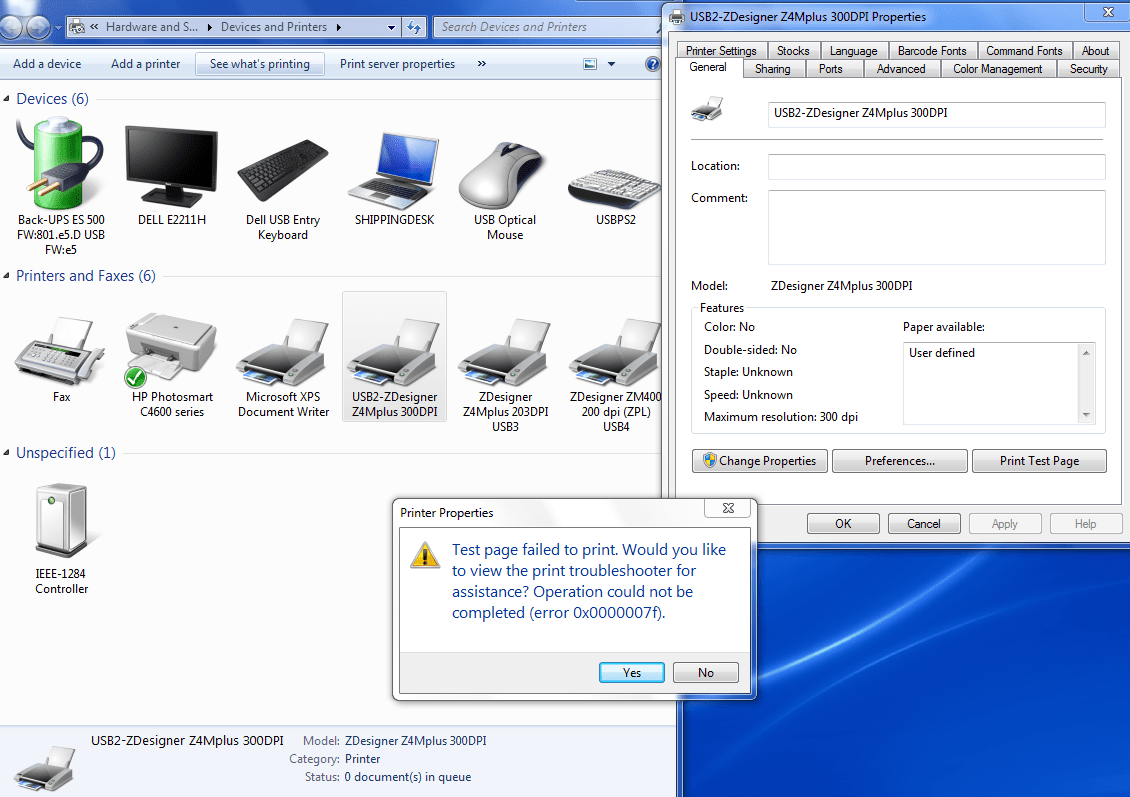Select the Microsoft XPS Document Writer icon
Image resolution: width=1130 pixels, height=797 pixels.
coord(282,352)
